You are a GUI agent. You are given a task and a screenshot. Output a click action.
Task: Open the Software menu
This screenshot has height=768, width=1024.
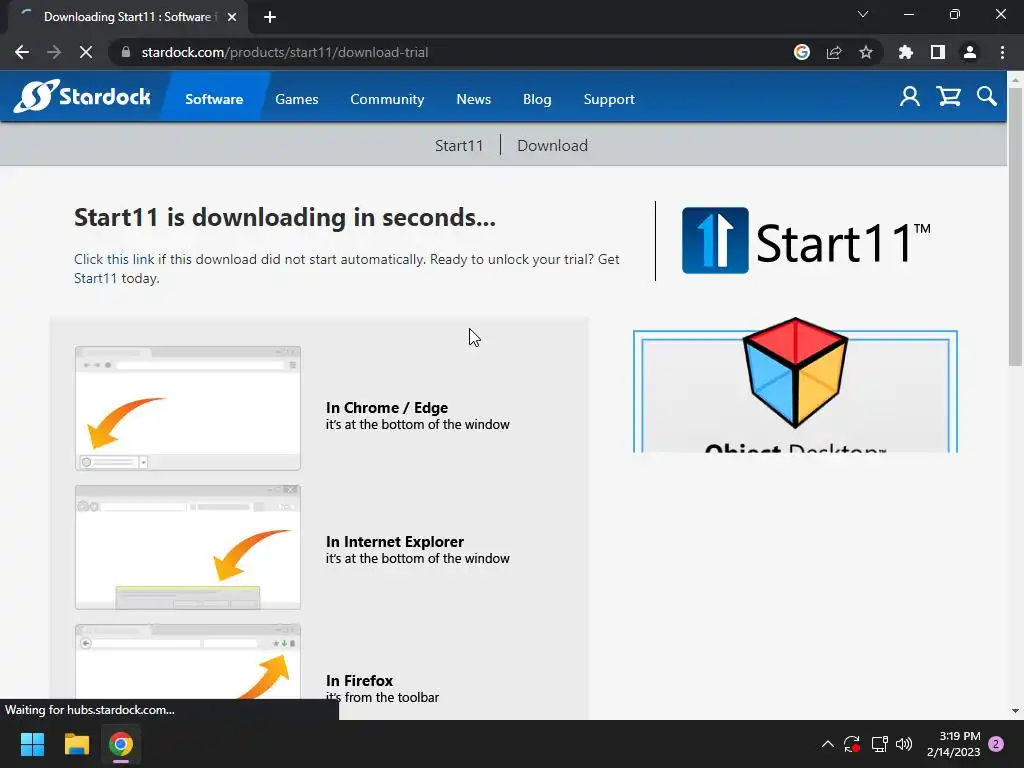(x=214, y=99)
